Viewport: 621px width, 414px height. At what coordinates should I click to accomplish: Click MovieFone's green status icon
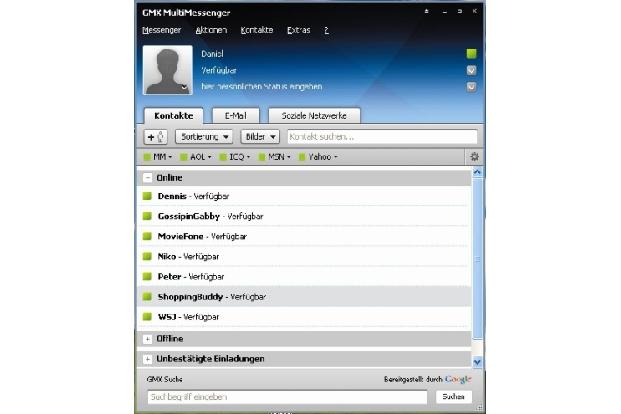[x=147, y=237]
